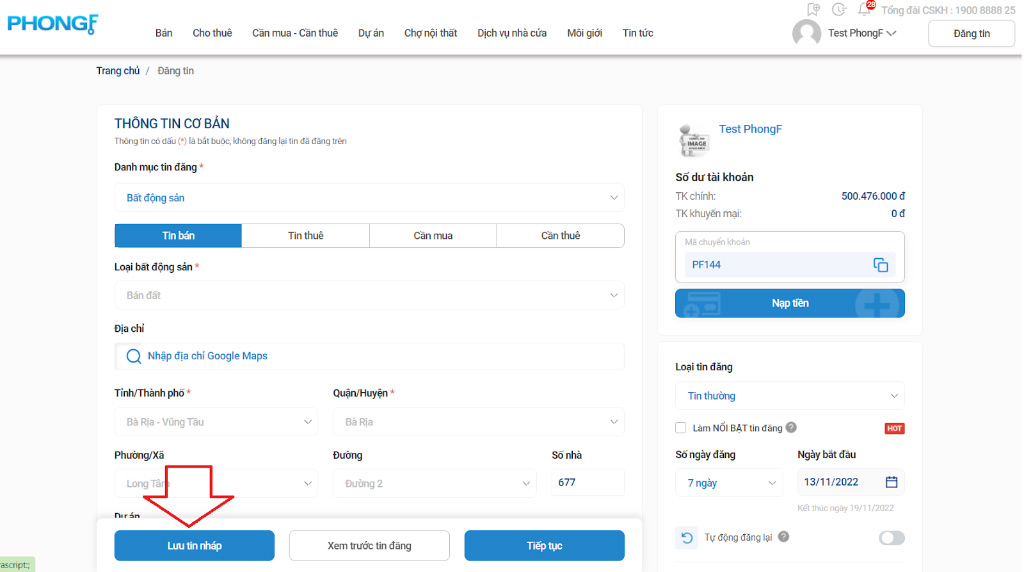Copy the transfer code PF144
1024x572 pixels.
click(x=880, y=265)
